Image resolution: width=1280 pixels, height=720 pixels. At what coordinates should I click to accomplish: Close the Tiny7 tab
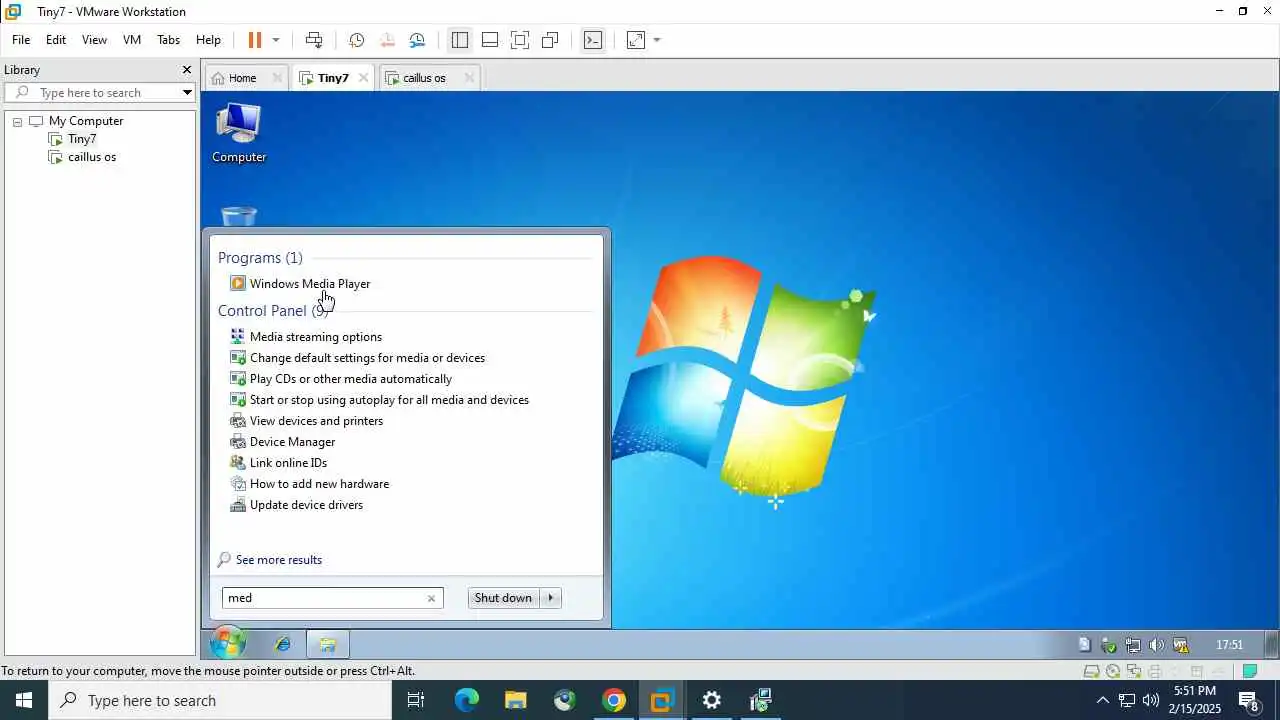(x=363, y=78)
